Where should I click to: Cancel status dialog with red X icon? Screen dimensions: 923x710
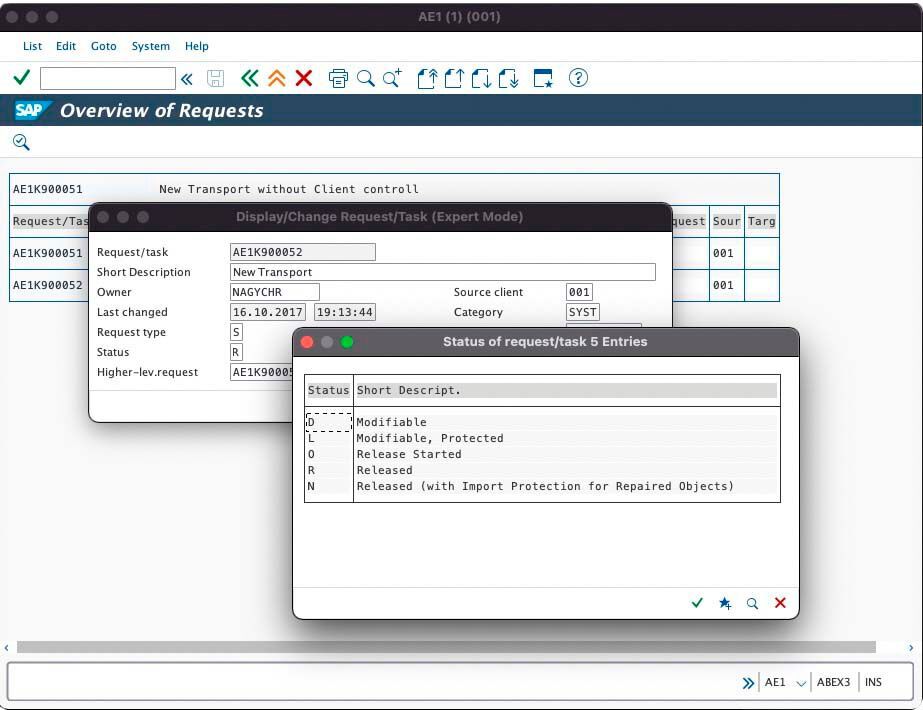point(780,603)
